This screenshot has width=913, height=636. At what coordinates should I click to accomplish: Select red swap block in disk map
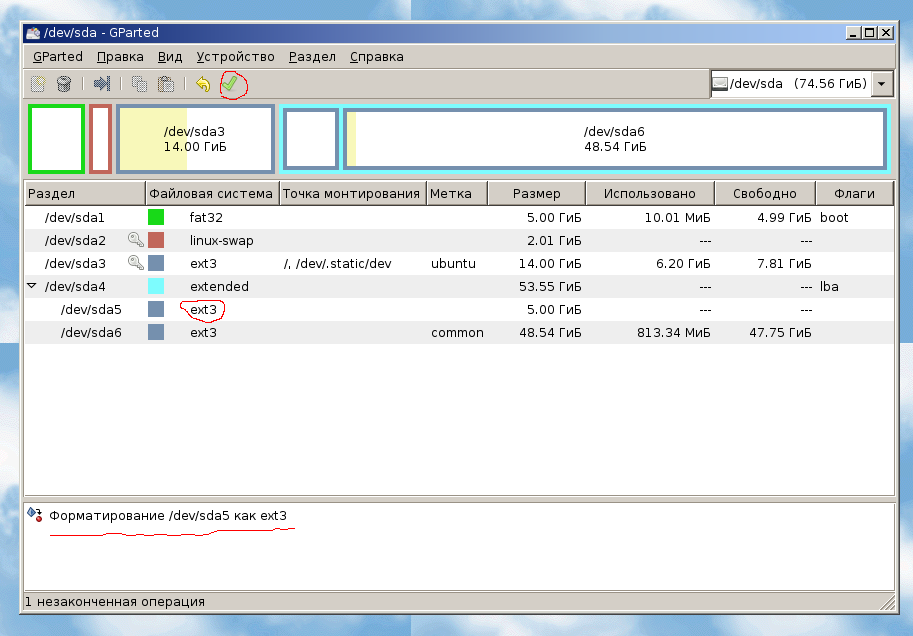point(100,139)
